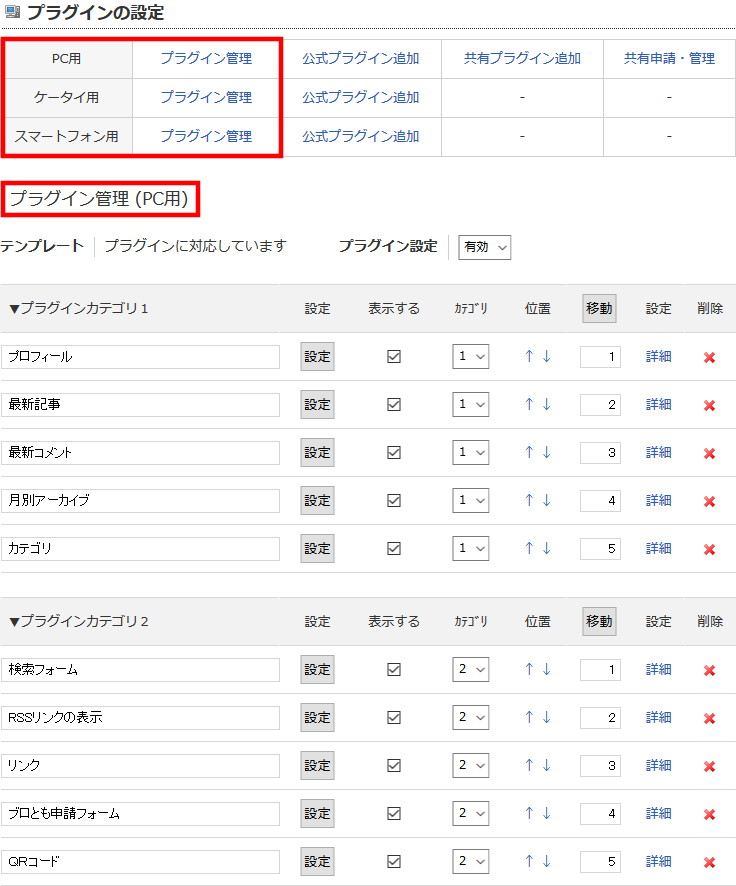Click position number field for 最新コメント
736x886 pixels.
click(x=600, y=453)
